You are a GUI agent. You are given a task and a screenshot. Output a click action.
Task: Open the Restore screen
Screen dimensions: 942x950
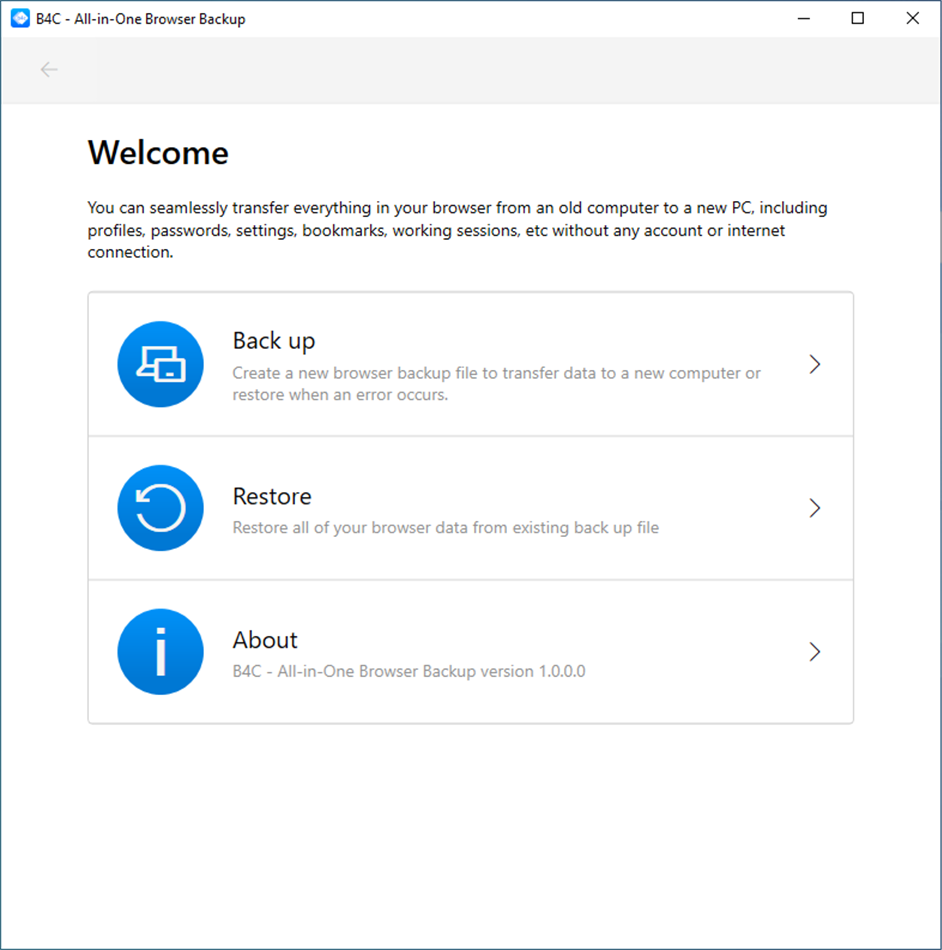pyautogui.click(x=470, y=508)
